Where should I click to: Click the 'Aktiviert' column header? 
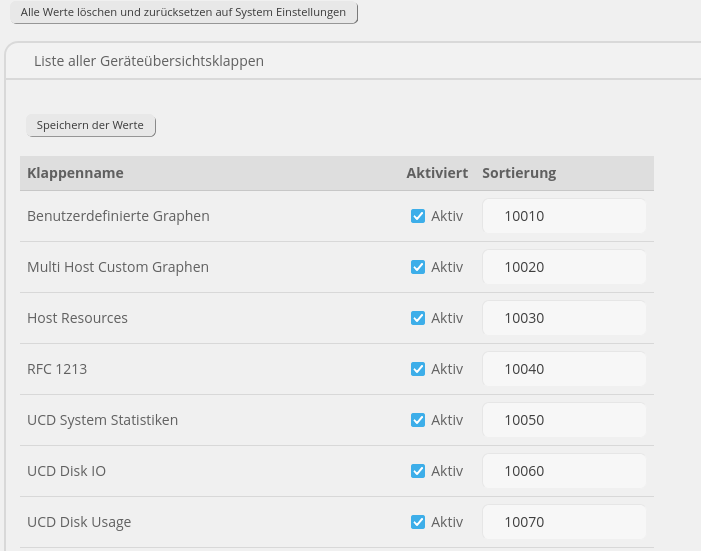[x=437, y=173]
